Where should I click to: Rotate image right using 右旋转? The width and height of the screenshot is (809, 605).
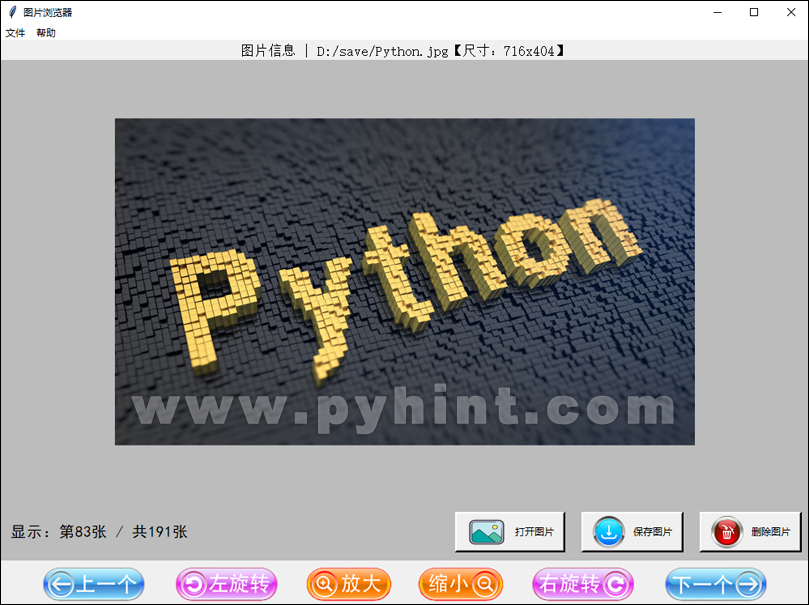pos(584,584)
